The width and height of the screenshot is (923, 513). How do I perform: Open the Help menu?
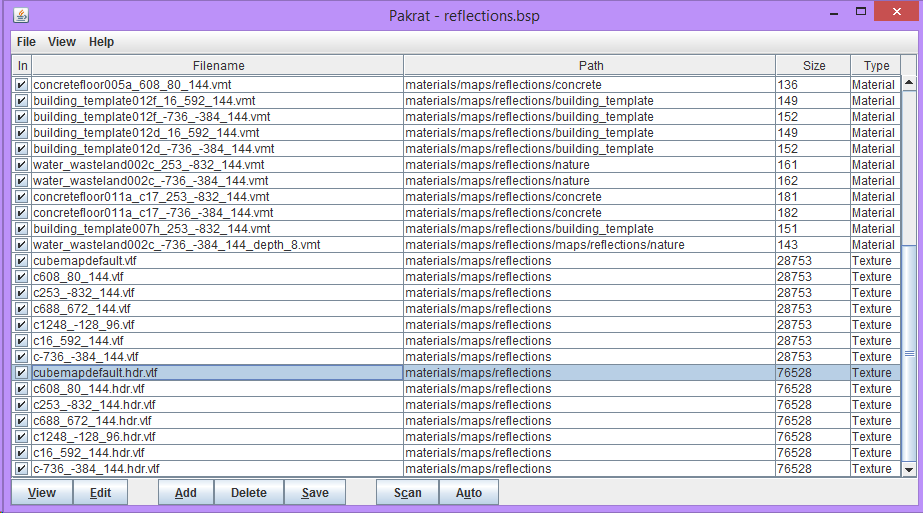coord(101,42)
